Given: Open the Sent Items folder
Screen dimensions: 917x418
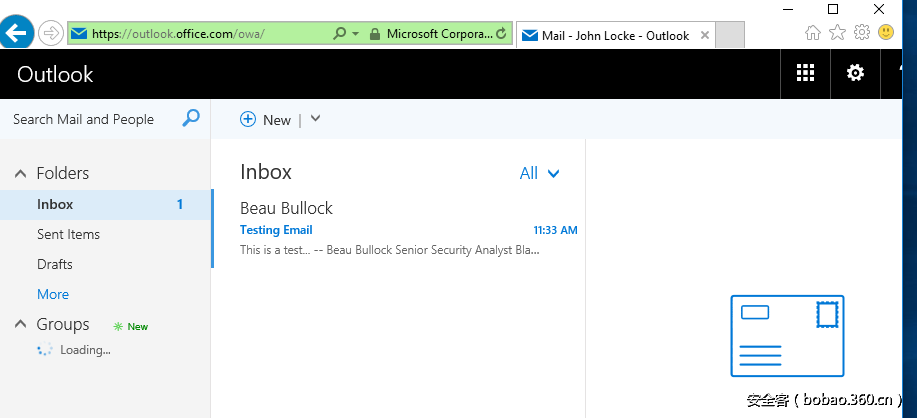Looking at the screenshot, I should tap(68, 234).
